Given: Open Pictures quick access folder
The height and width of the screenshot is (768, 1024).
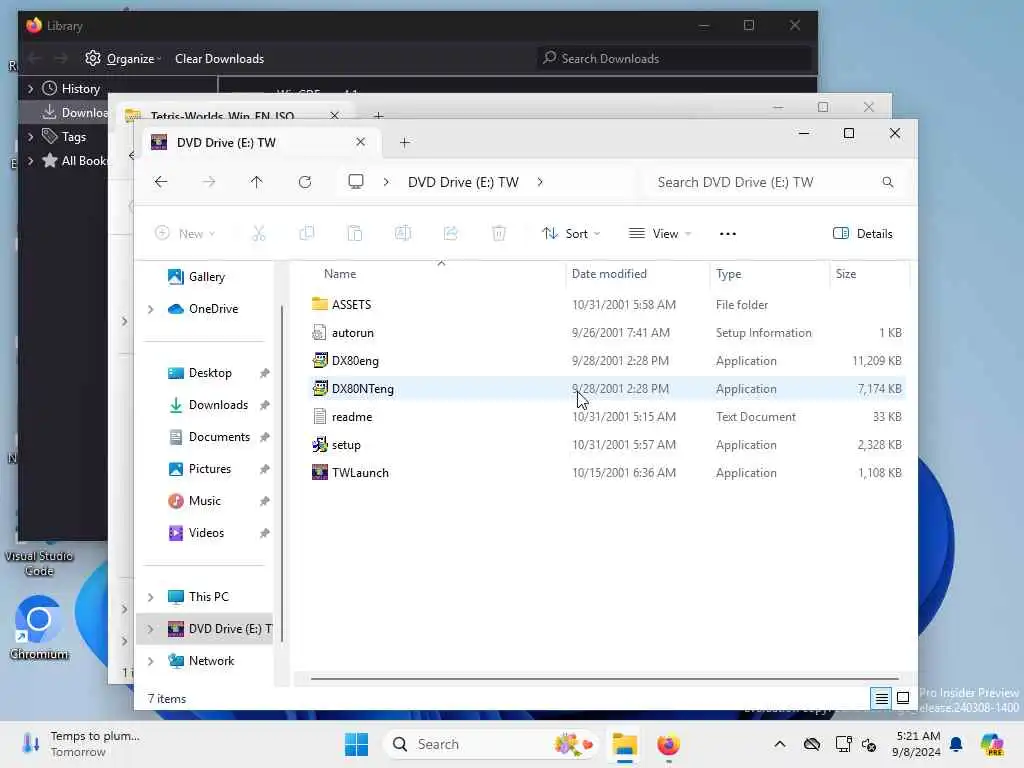Looking at the screenshot, I should (210, 469).
